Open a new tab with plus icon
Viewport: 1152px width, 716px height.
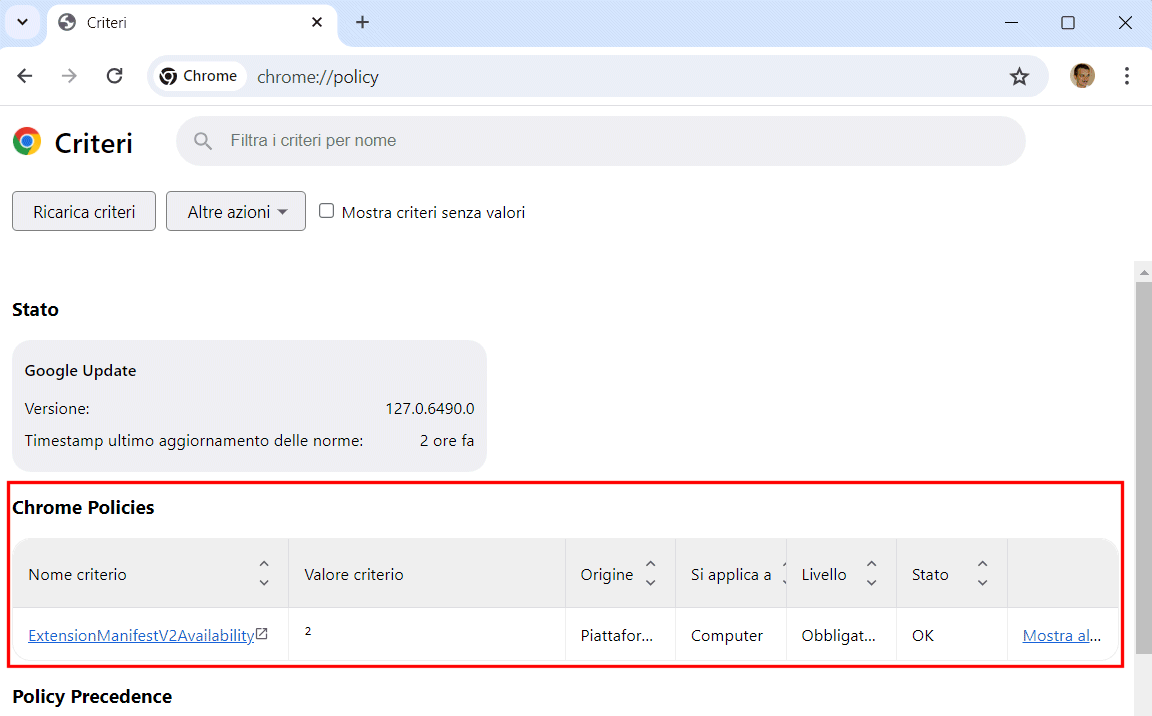click(x=362, y=22)
